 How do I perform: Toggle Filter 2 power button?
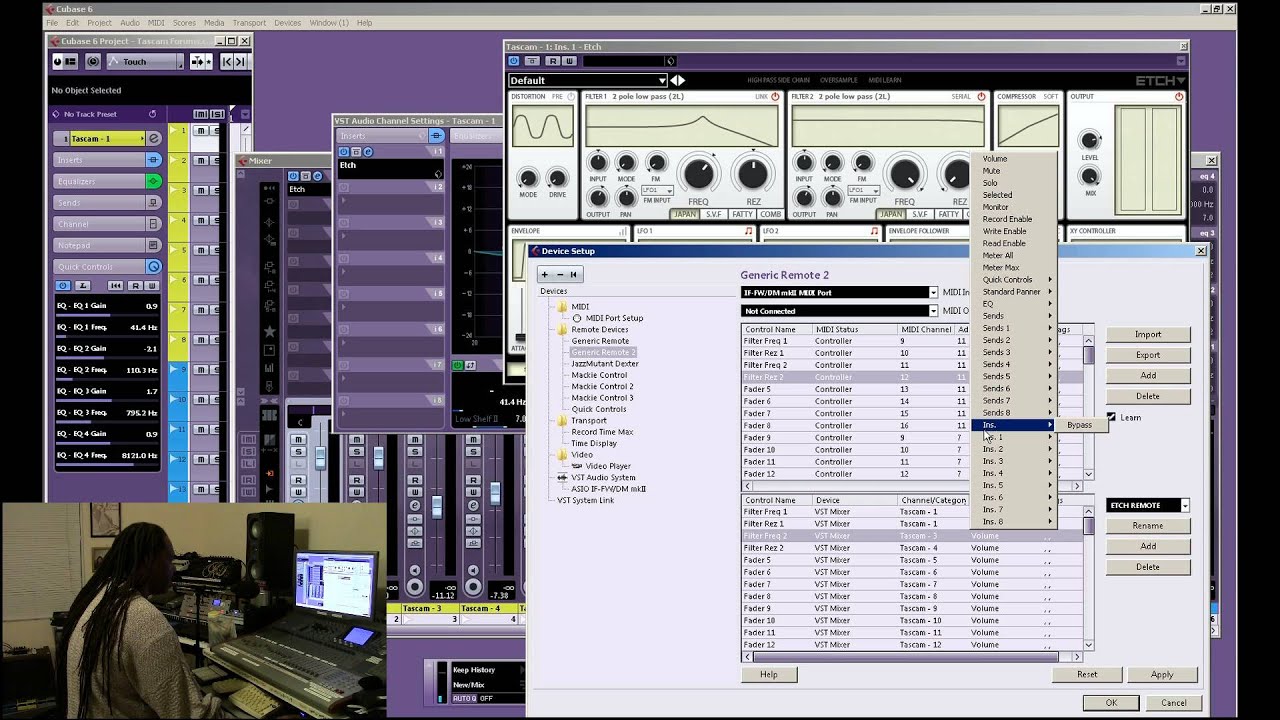(981, 97)
